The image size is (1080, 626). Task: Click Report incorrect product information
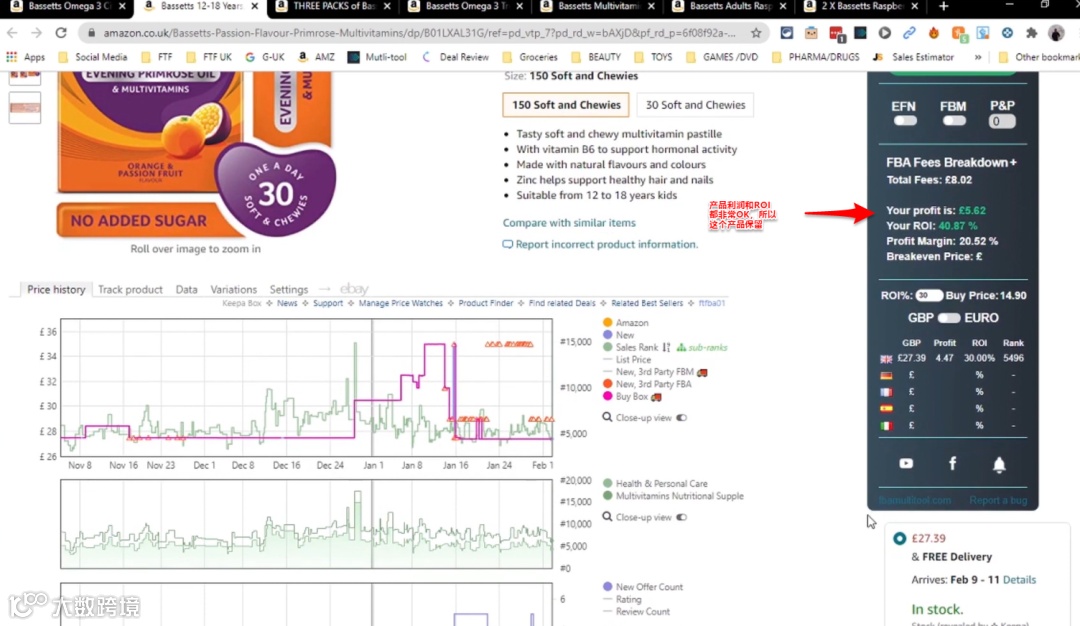pyautogui.click(x=600, y=244)
